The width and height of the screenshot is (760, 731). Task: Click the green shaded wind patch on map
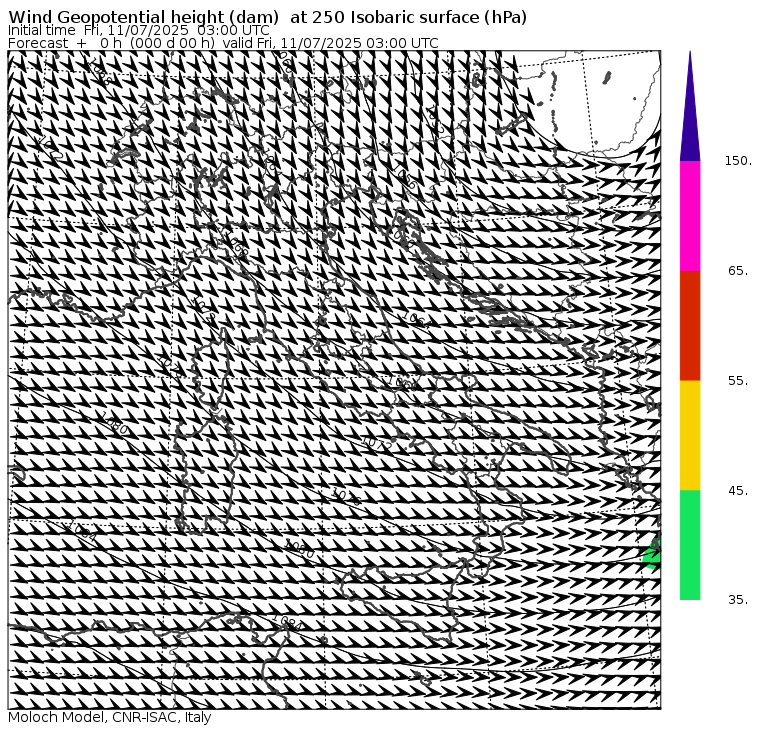(x=653, y=553)
